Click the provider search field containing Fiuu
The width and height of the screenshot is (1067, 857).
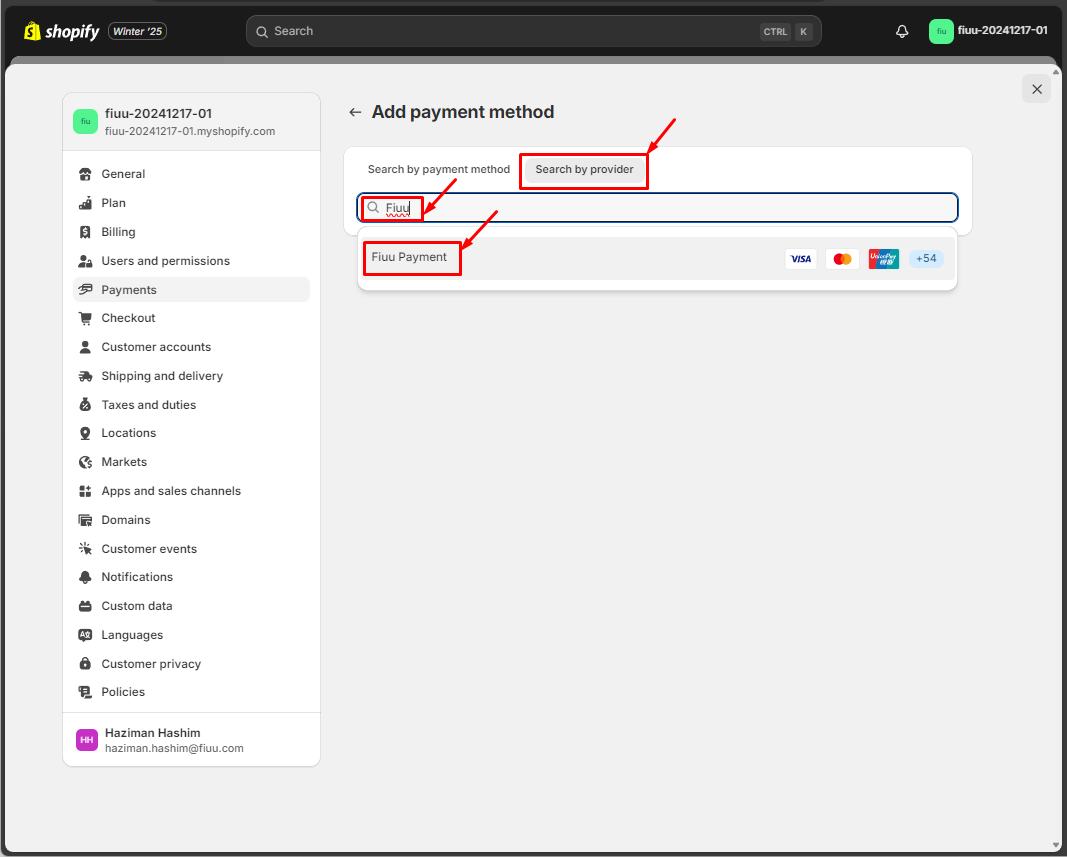pos(657,208)
